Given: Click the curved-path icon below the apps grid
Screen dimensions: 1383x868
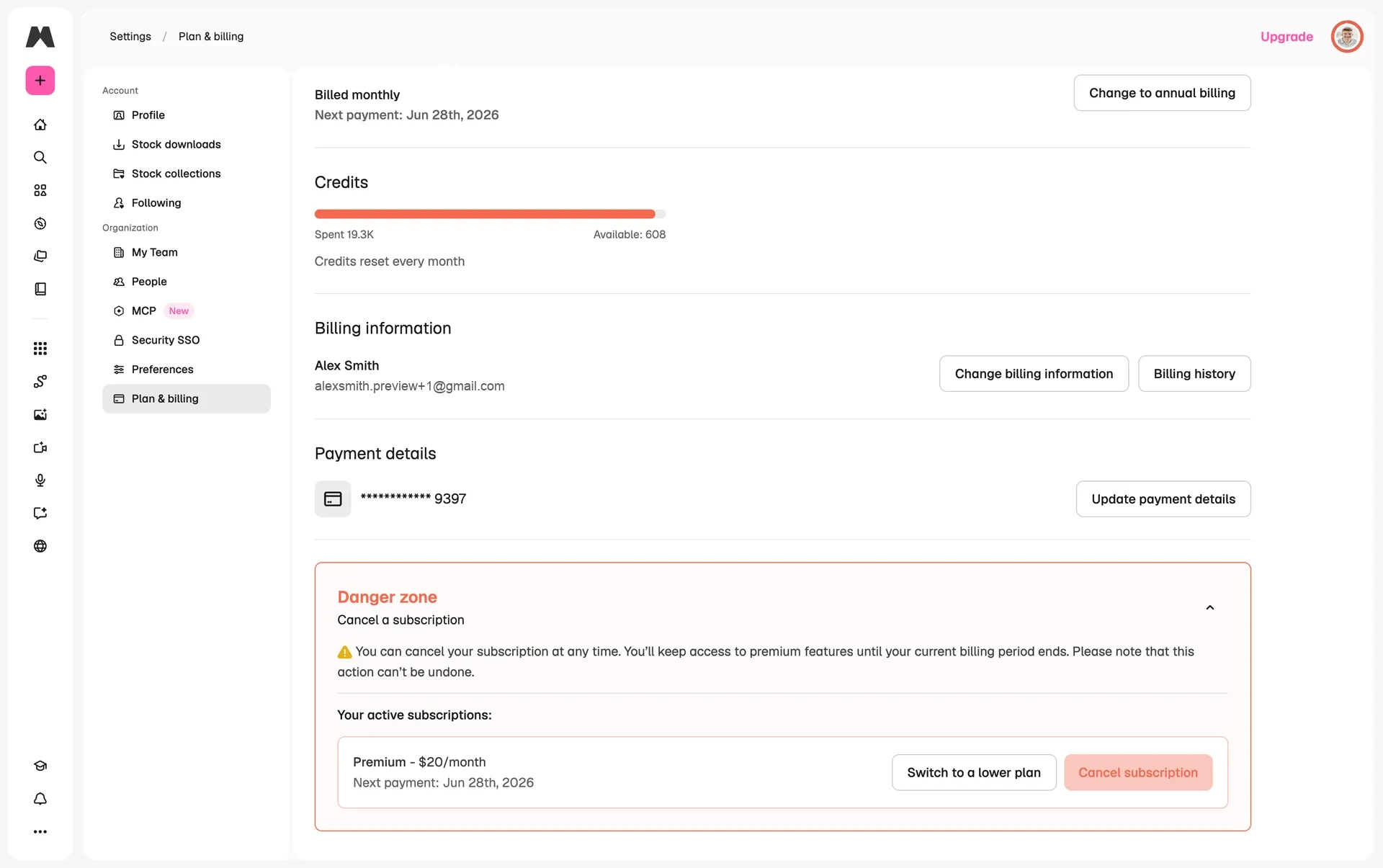Looking at the screenshot, I should [40, 382].
